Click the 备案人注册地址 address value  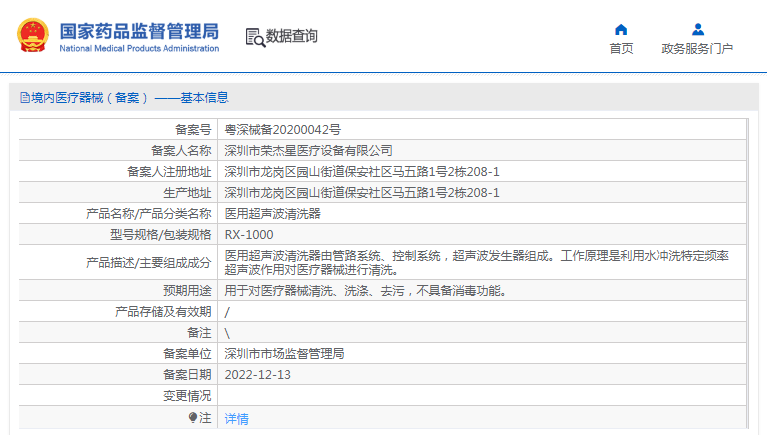tap(361, 172)
